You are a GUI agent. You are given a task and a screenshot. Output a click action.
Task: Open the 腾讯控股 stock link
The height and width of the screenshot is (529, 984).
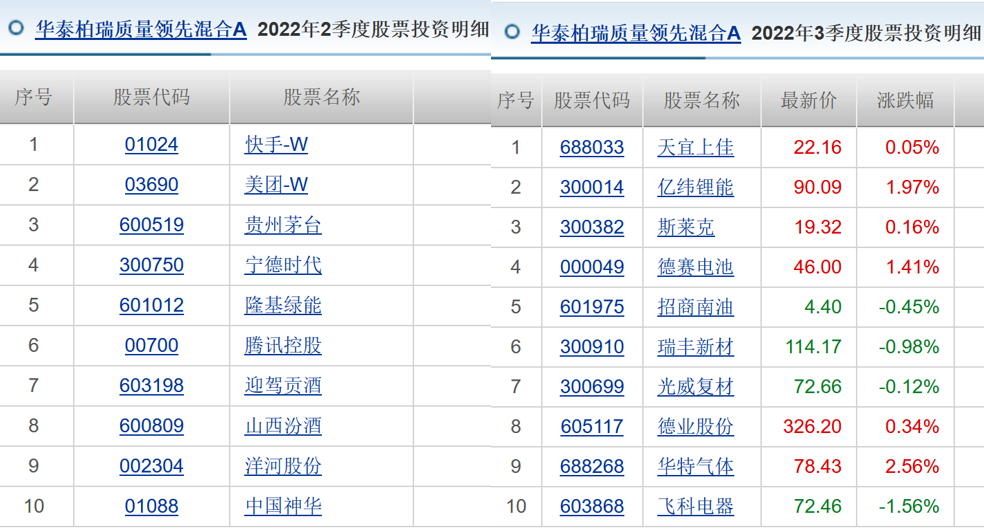tap(283, 345)
